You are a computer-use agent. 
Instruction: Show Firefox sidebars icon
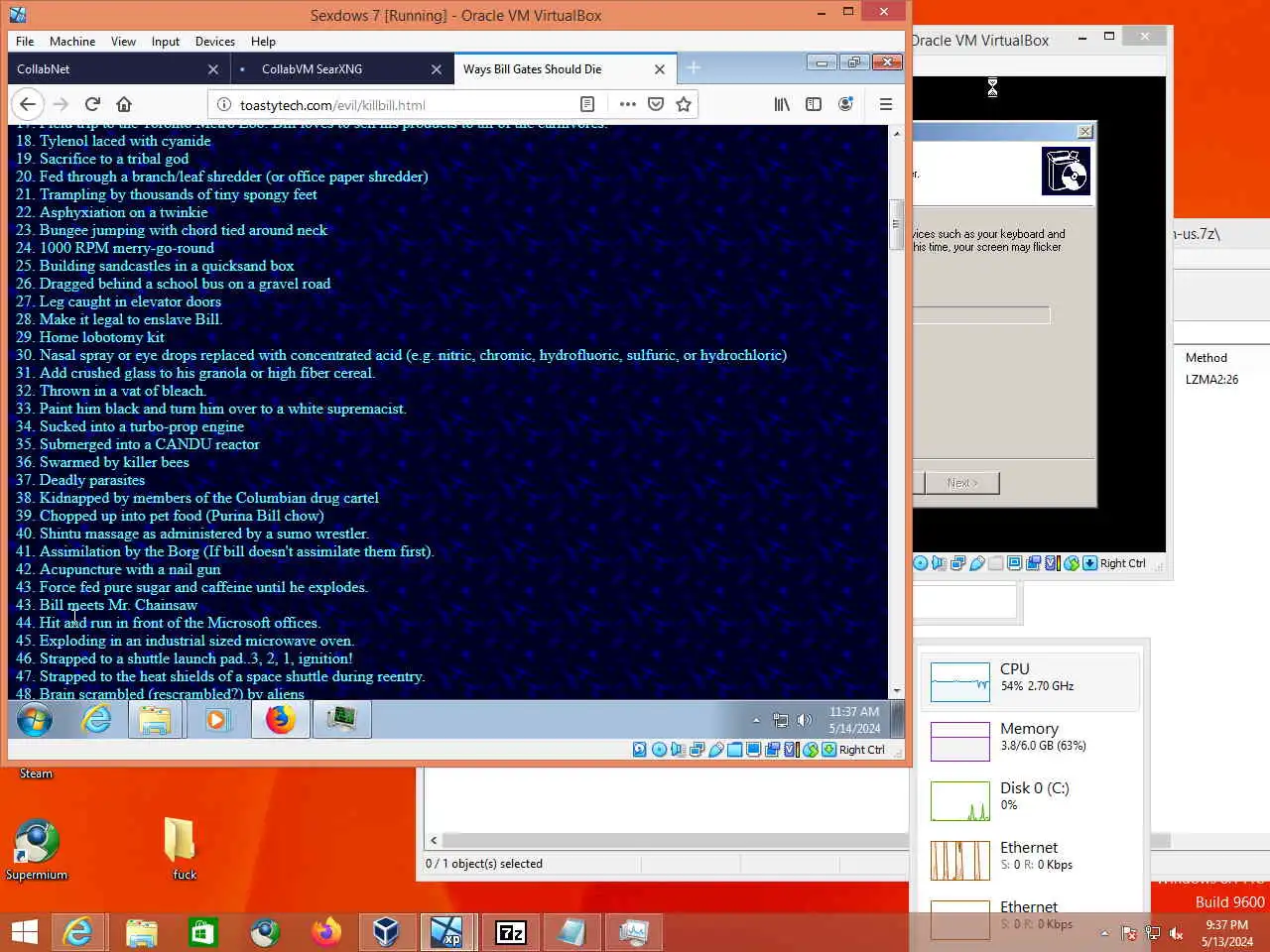(x=814, y=104)
